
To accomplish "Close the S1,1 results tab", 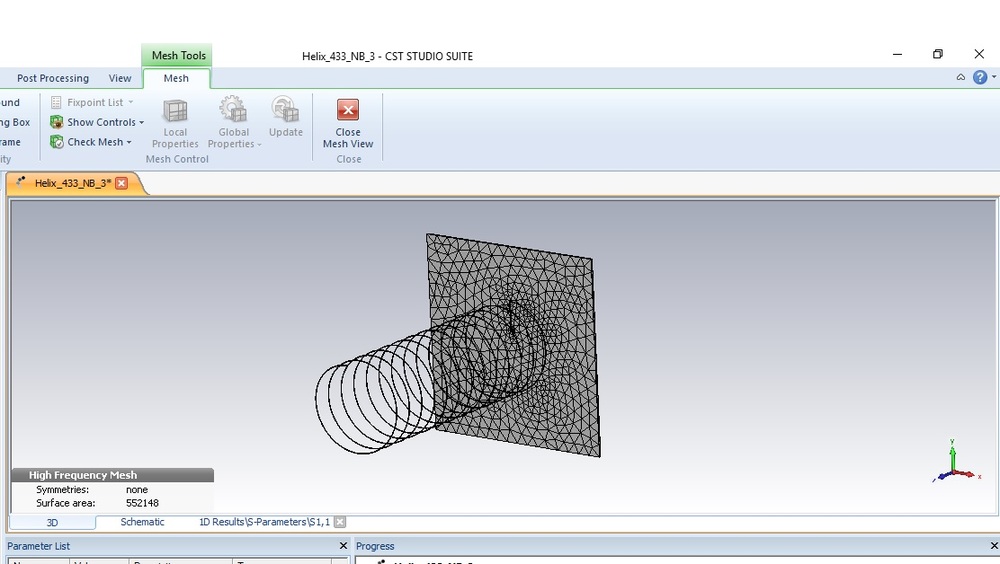I will click(x=340, y=522).
